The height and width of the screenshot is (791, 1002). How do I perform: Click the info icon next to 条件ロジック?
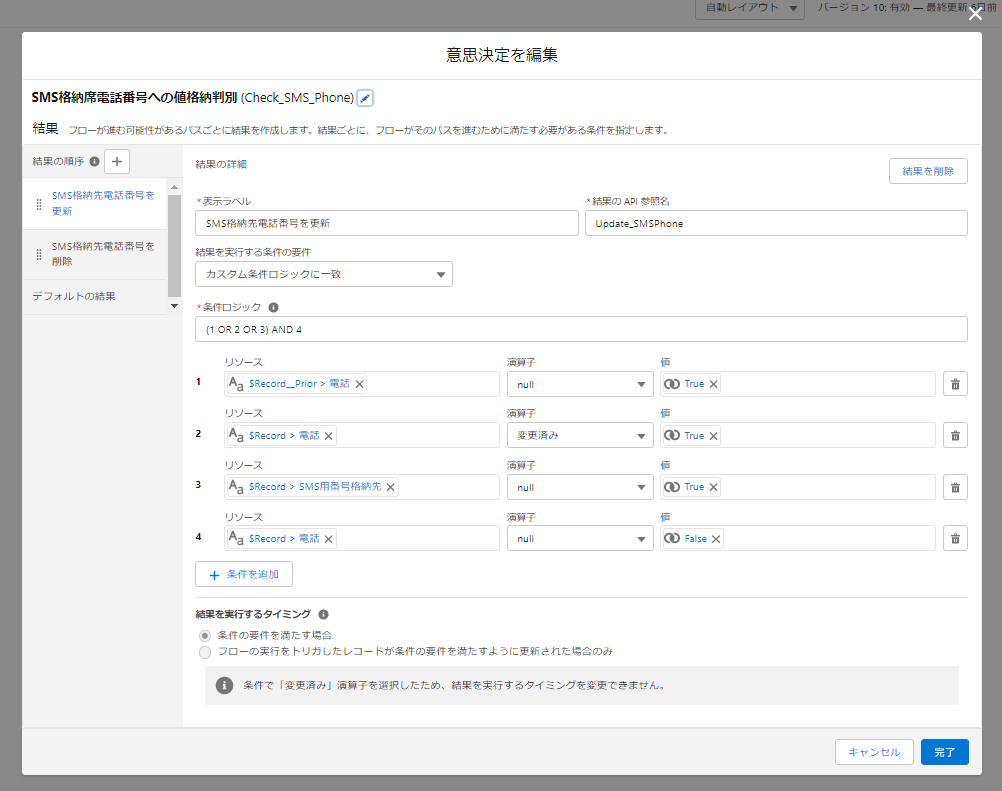click(x=274, y=307)
